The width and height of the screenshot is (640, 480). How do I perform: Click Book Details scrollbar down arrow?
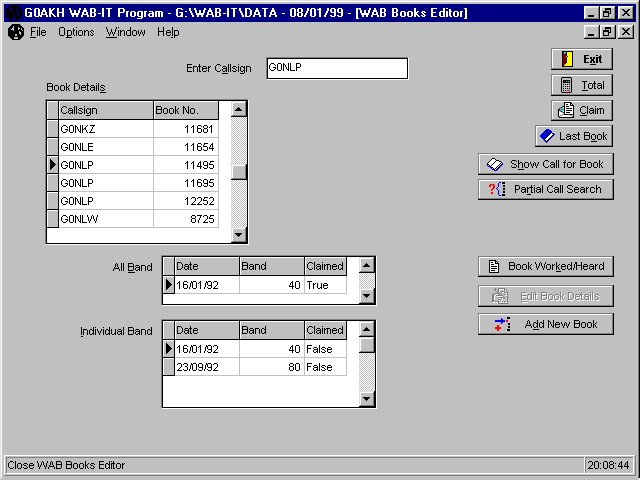click(239, 235)
